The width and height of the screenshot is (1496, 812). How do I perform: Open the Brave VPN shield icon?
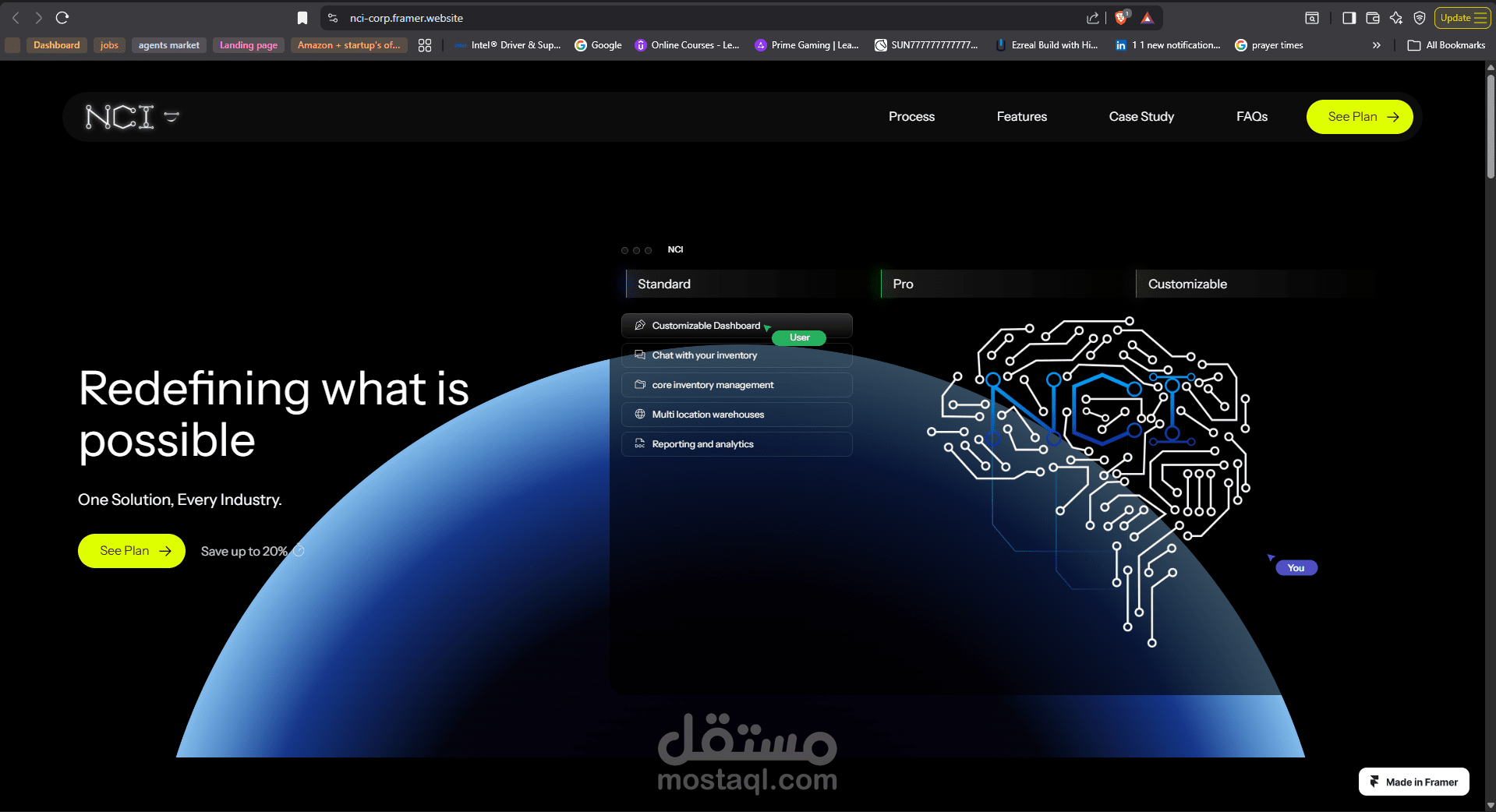click(x=1420, y=18)
